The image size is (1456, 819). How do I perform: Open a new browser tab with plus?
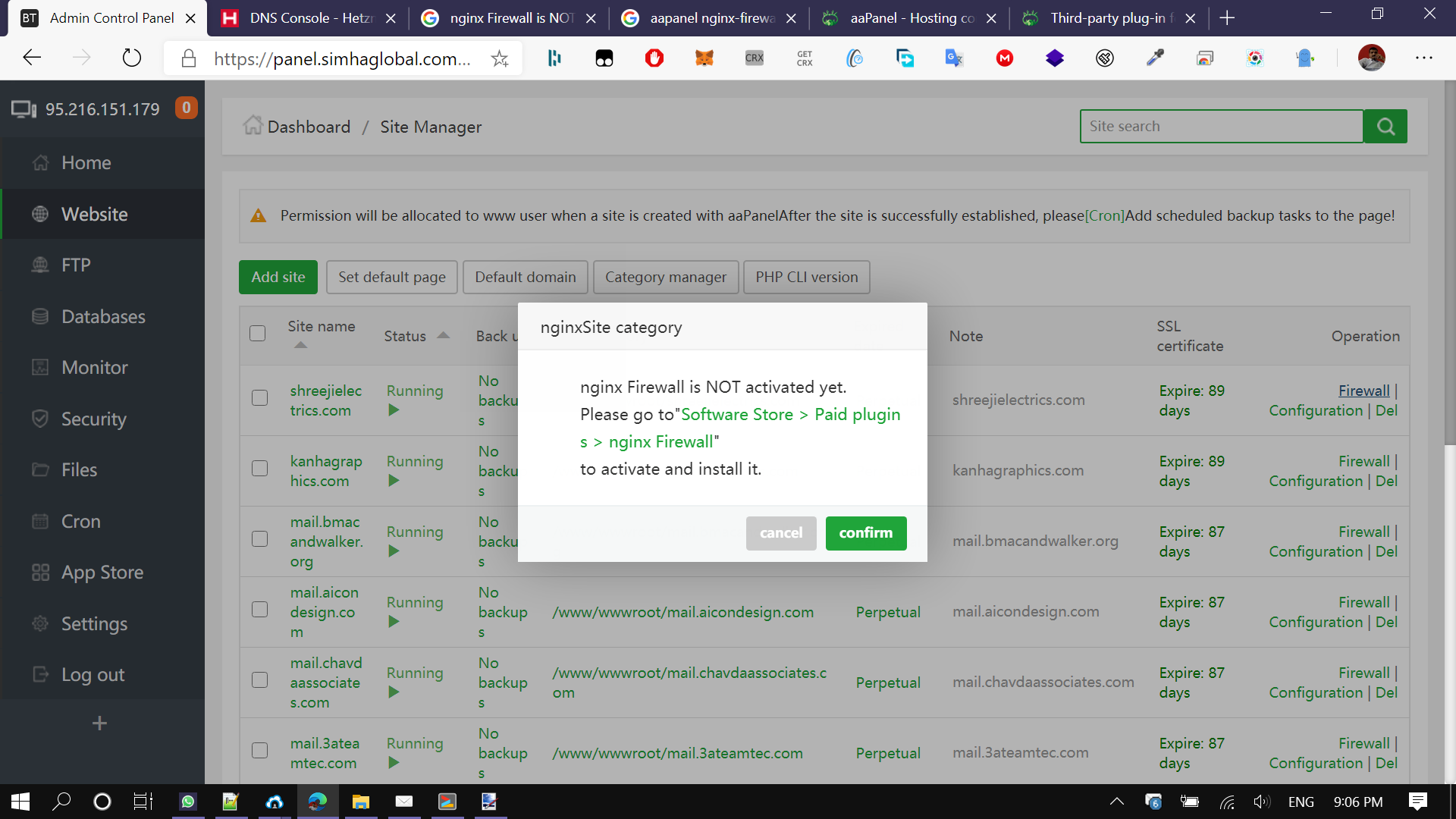pos(1227,17)
